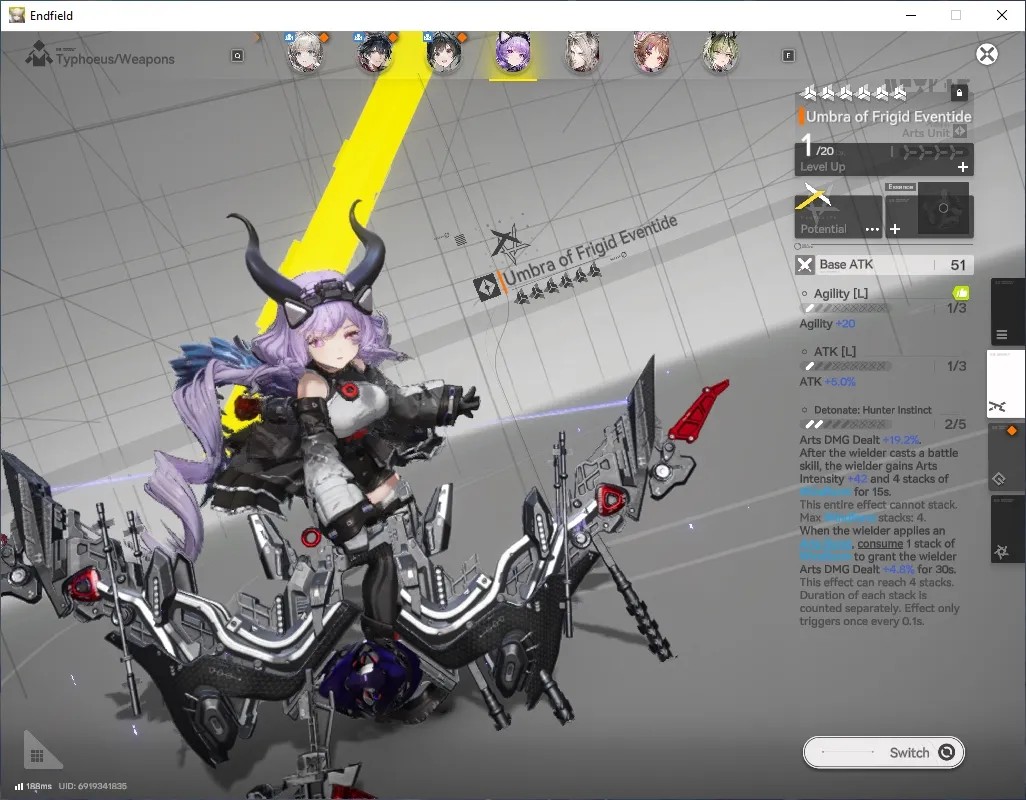Toggle the thumbs-up recommendation on Agility [L]
Viewport: 1026px width, 800px height.
[x=961, y=292]
